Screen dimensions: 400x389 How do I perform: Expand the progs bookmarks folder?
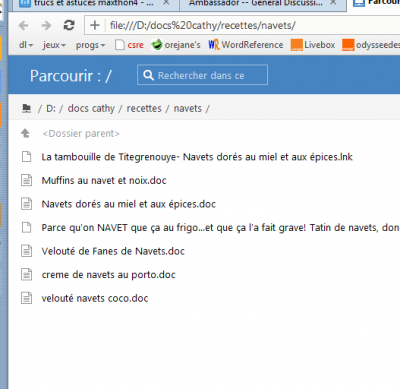[90, 45]
